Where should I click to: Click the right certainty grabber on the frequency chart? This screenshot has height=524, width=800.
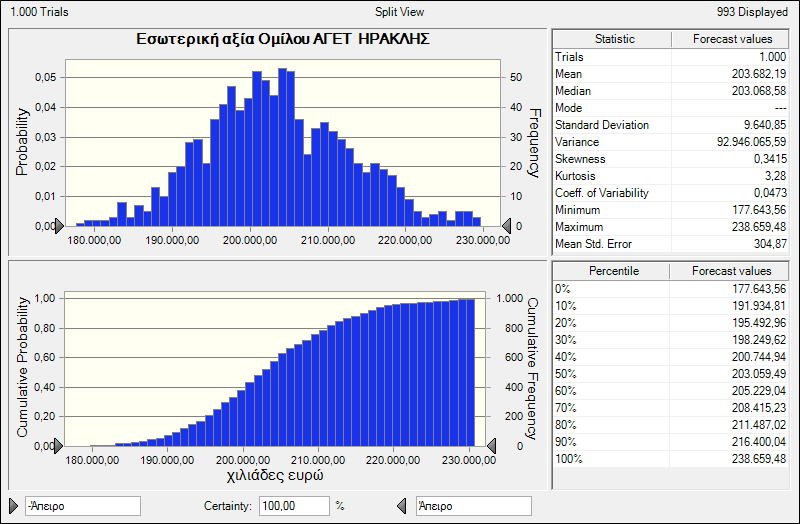507,226
